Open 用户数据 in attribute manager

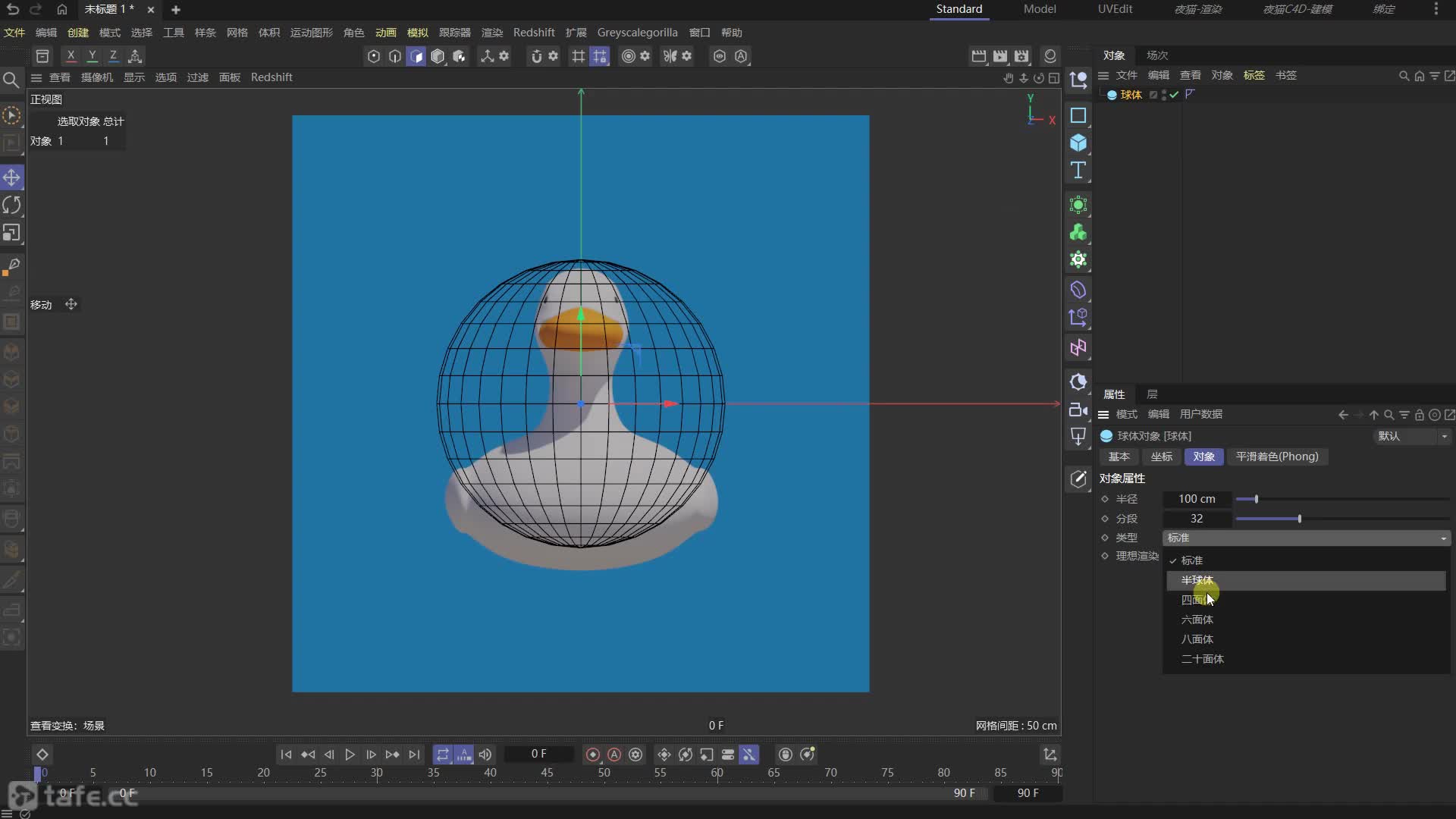click(x=1200, y=414)
